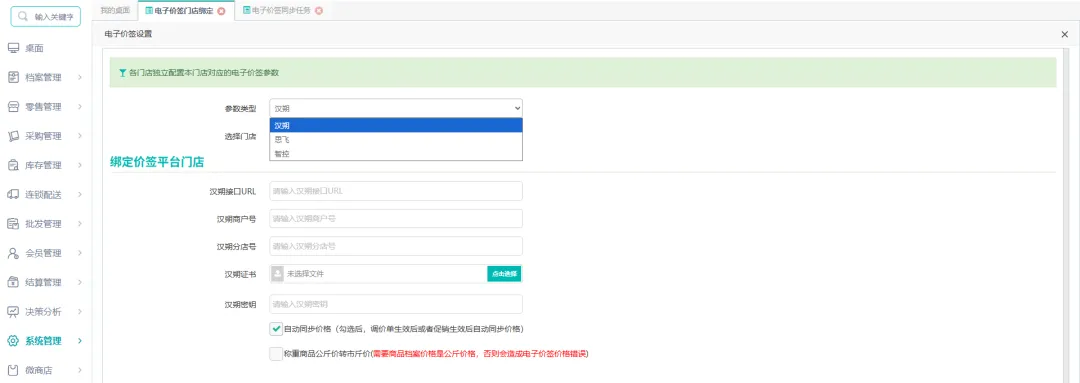Close the 电子价签同步任务 tab
The image size is (1080, 383).
pos(318,11)
